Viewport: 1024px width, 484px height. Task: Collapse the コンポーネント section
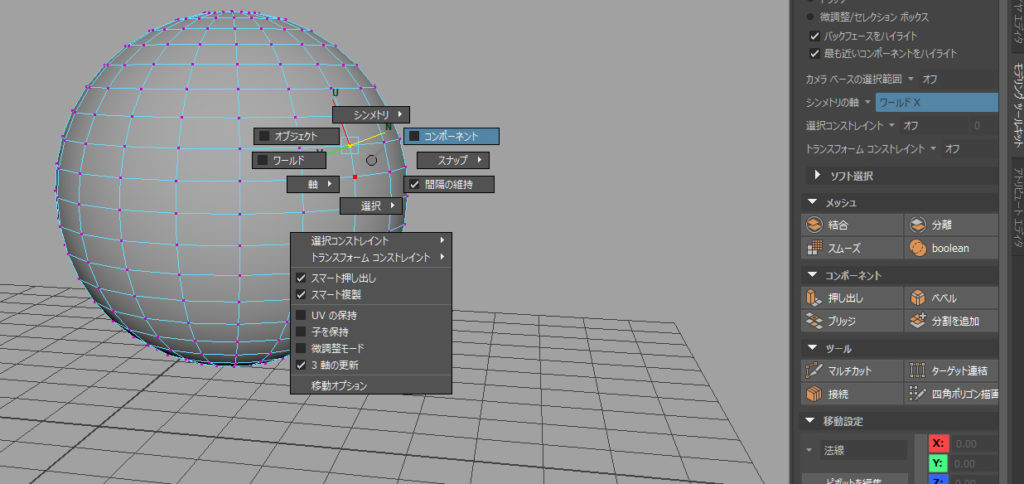[811, 275]
